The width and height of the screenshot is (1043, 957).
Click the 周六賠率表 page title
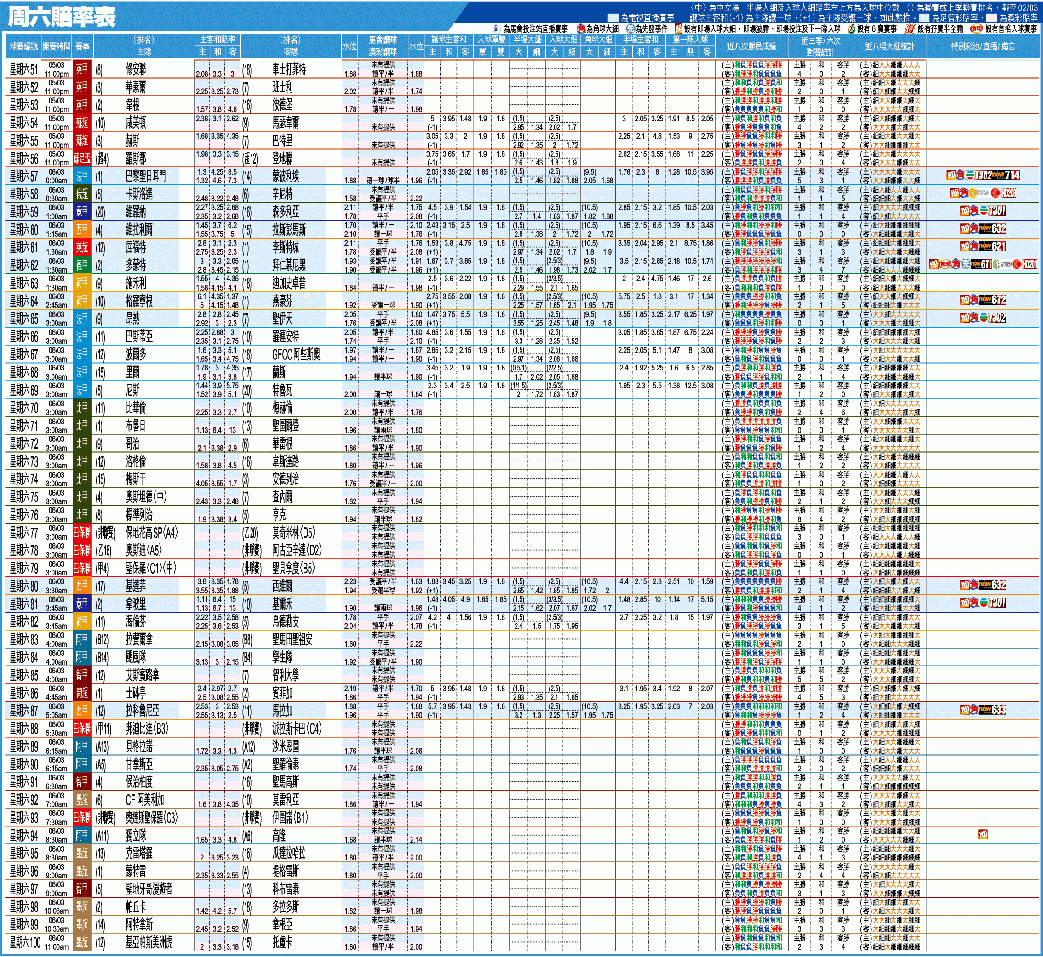pos(61,17)
